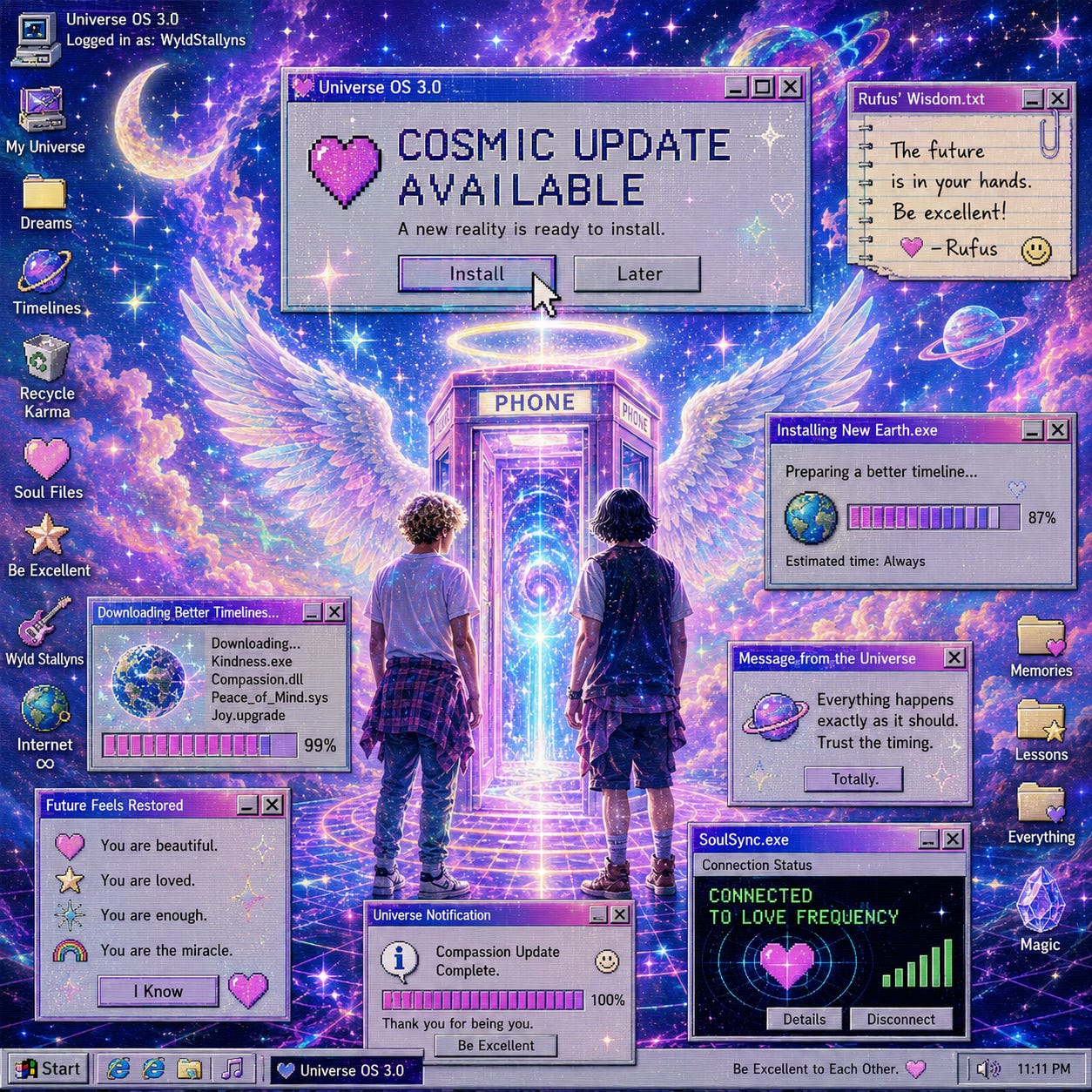Click the volume speaker tray icon

tap(988, 1068)
